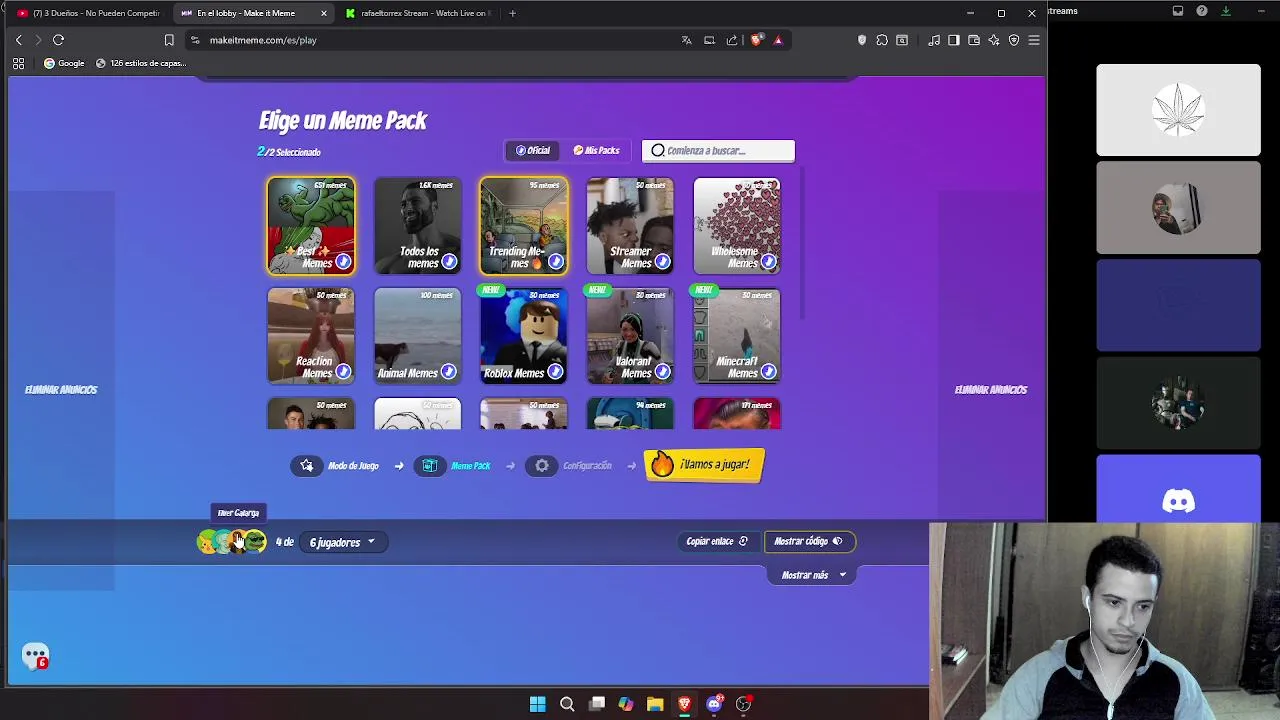Screen dimensions: 1280x720
Task: Select the Todos los memes pack
Action: (x=417, y=226)
